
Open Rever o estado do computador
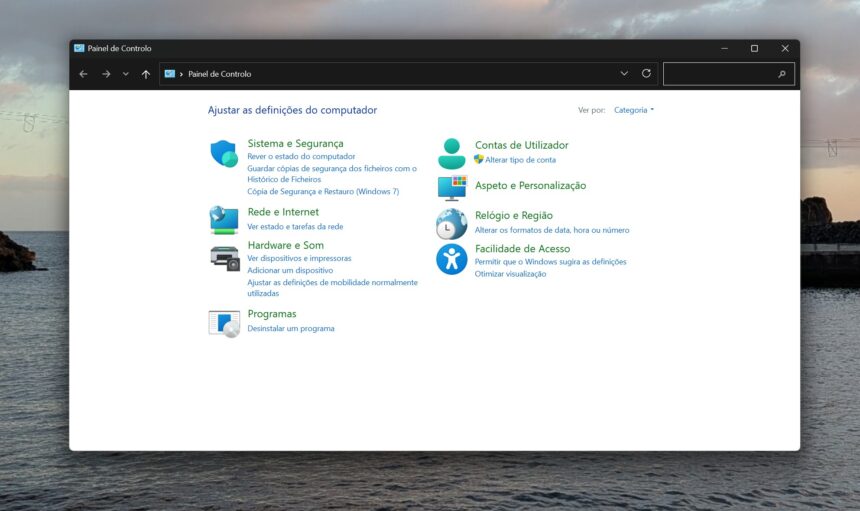(x=301, y=156)
